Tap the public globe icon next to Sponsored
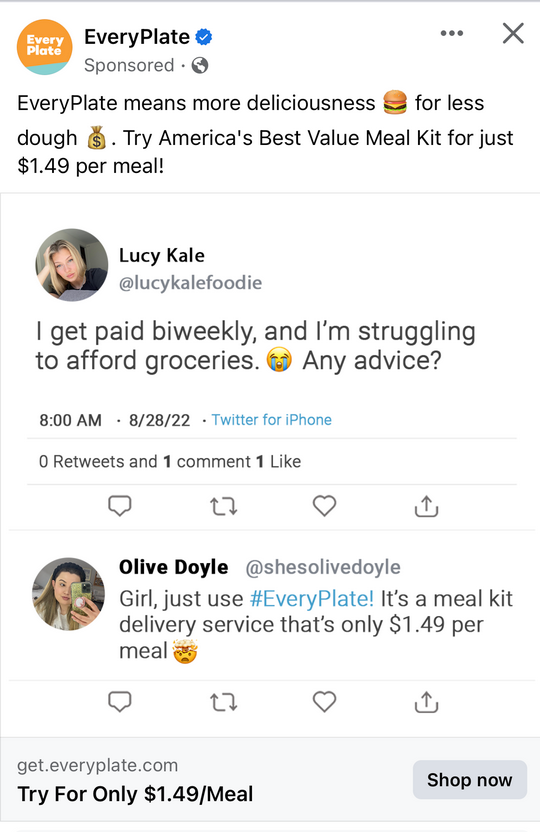 200,65
